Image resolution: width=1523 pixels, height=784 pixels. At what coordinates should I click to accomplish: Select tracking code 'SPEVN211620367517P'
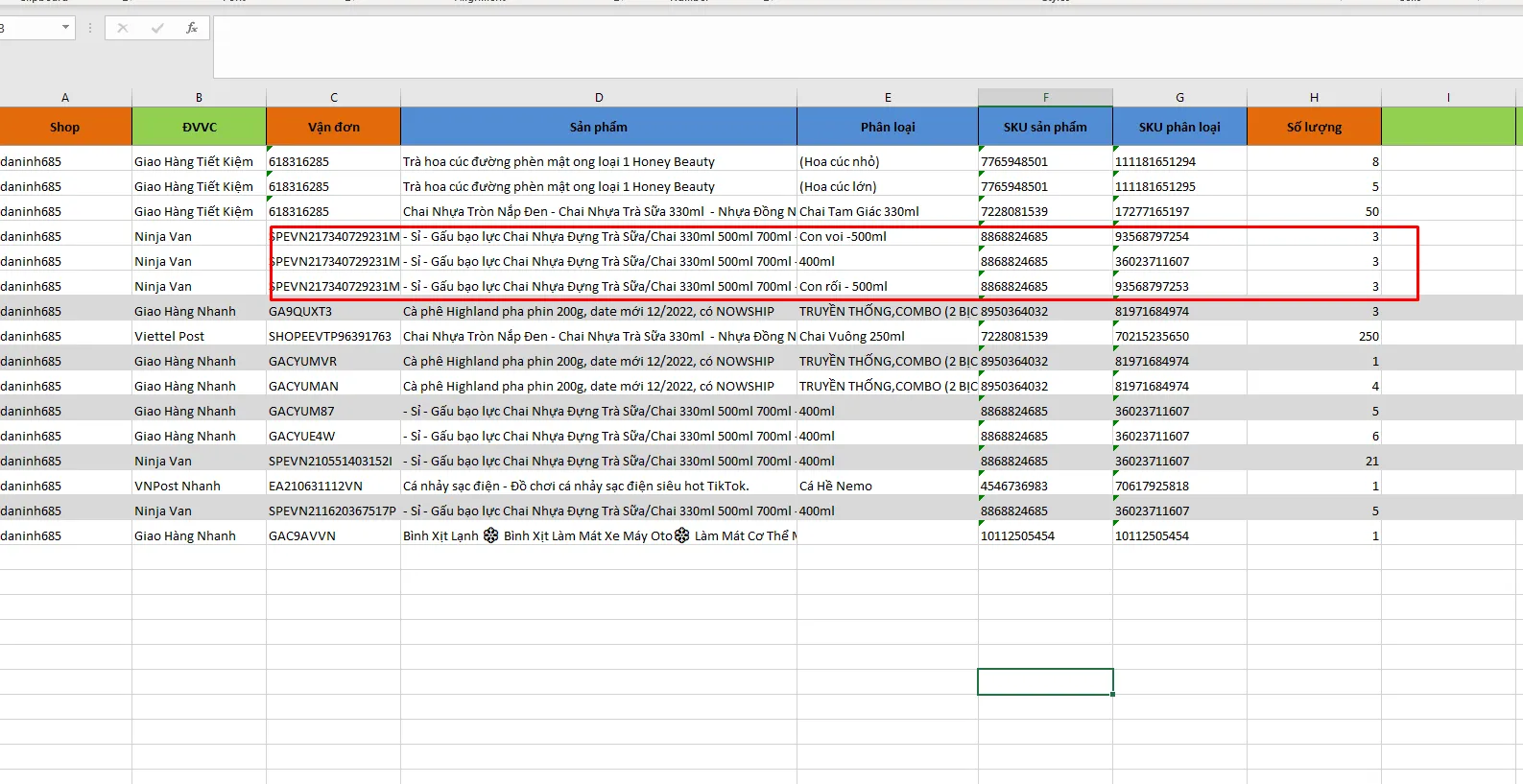point(334,511)
